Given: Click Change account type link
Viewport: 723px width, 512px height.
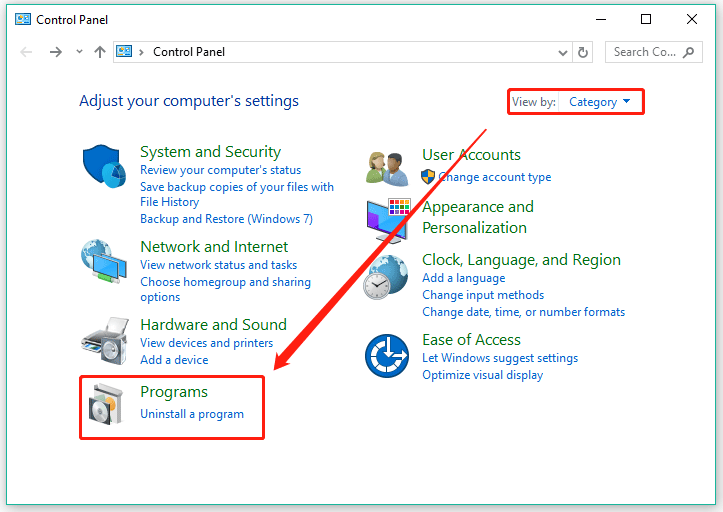Looking at the screenshot, I should (494, 177).
